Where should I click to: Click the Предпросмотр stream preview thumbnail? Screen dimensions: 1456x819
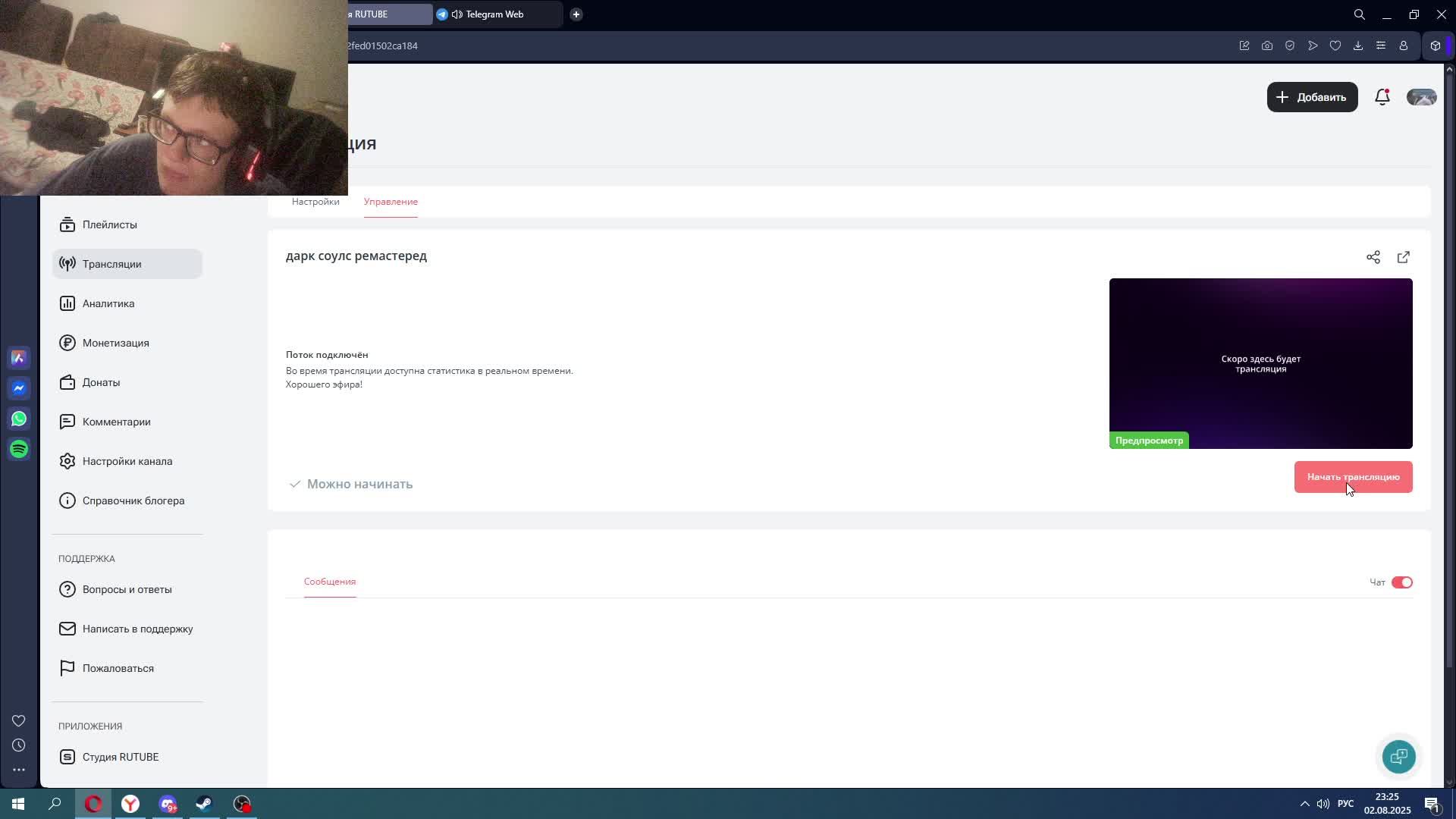(x=1260, y=363)
